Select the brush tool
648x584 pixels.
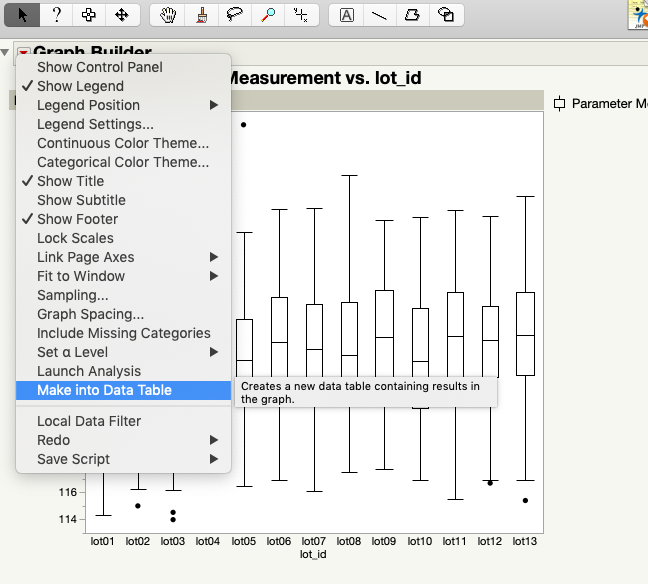202,15
